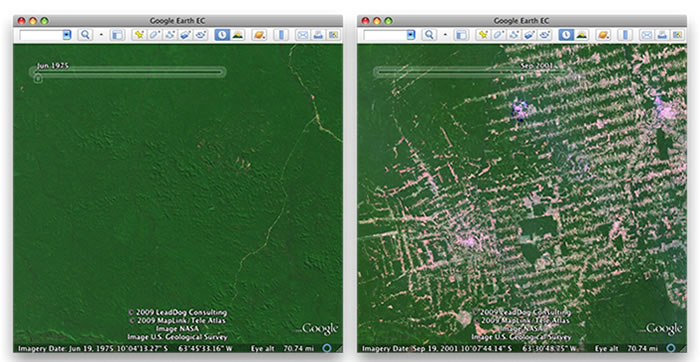This screenshot has height=362, width=700.
Task: Click Google logo in the 1975 window
Action: pyautogui.click(x=320, y=329)
